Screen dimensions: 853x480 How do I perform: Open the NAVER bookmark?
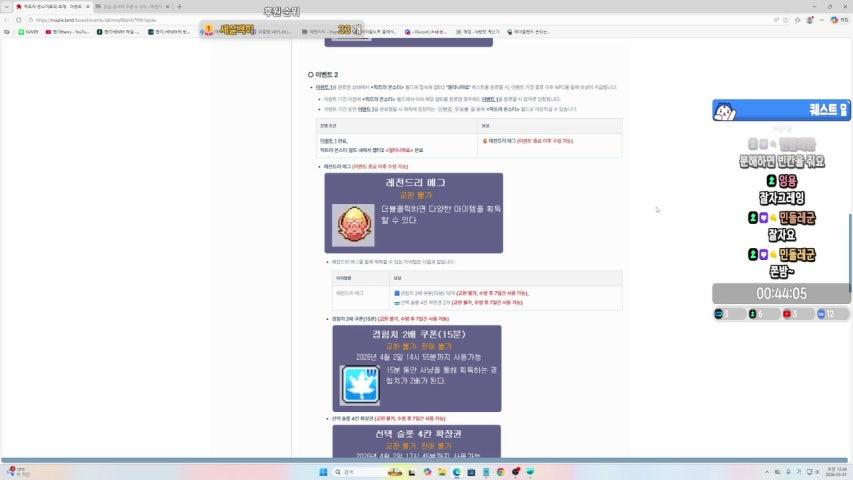[28, 32]
